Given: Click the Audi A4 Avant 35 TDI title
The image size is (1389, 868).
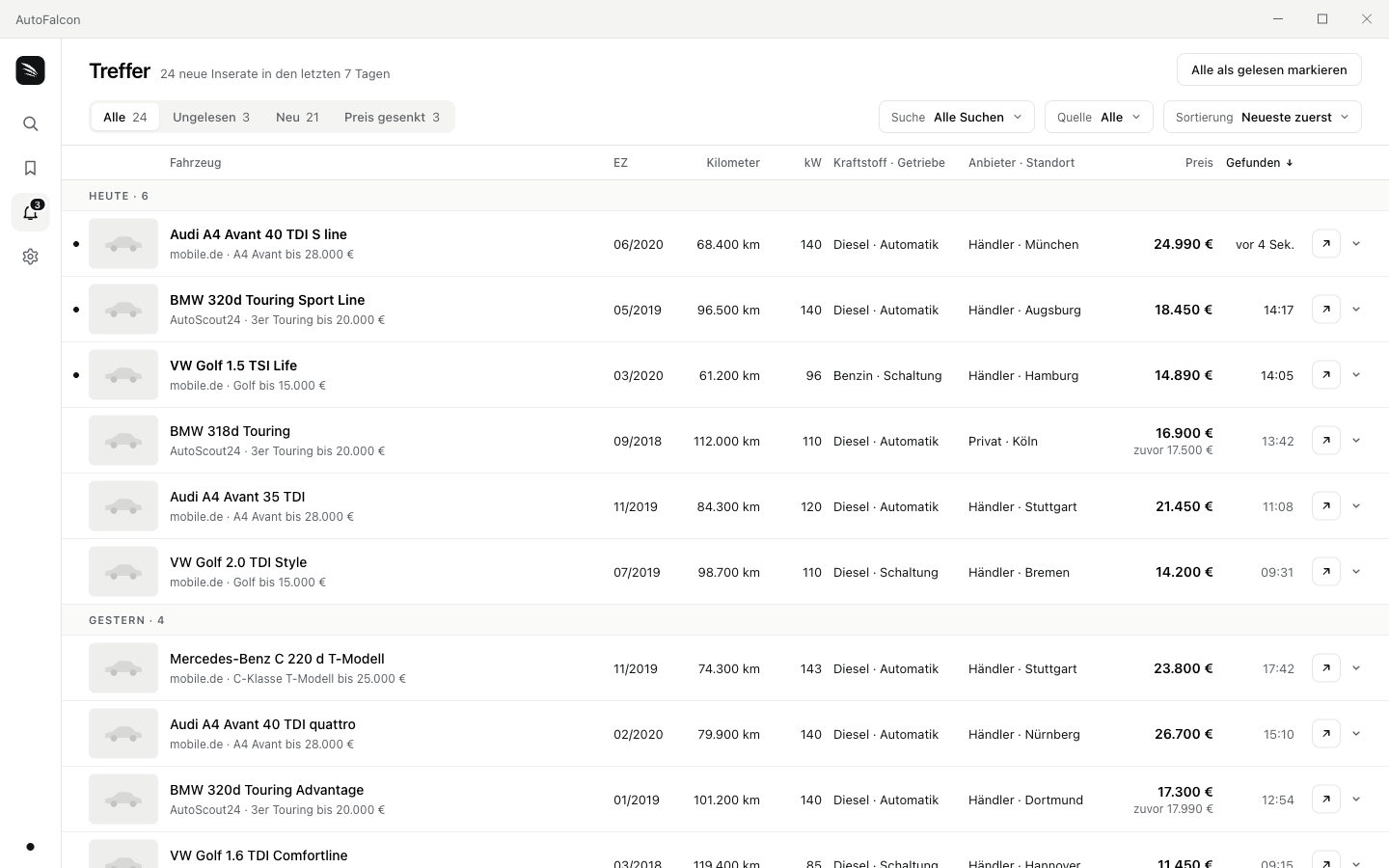Looking at the screenshot, I should [237, 497].
